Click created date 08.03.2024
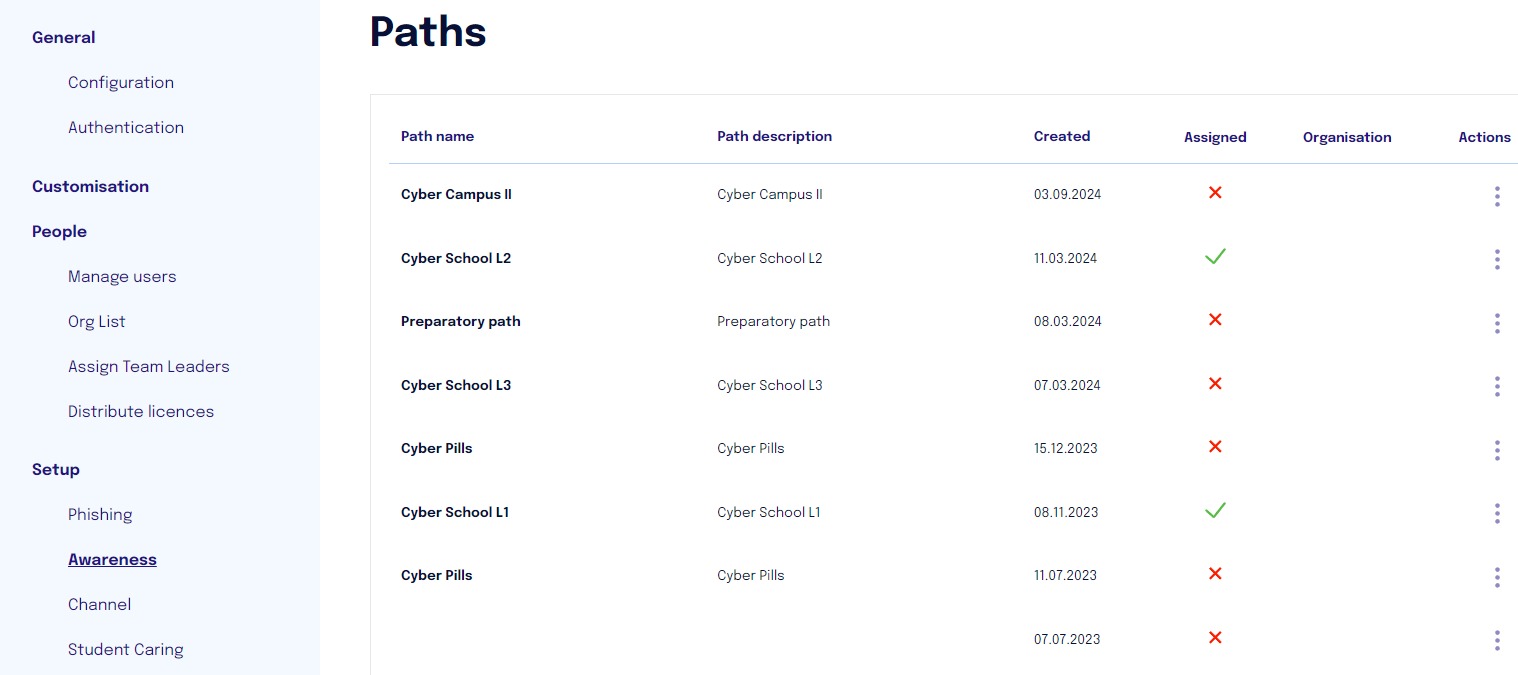This screenshot has width=1518, height=675. point(1067,322)
